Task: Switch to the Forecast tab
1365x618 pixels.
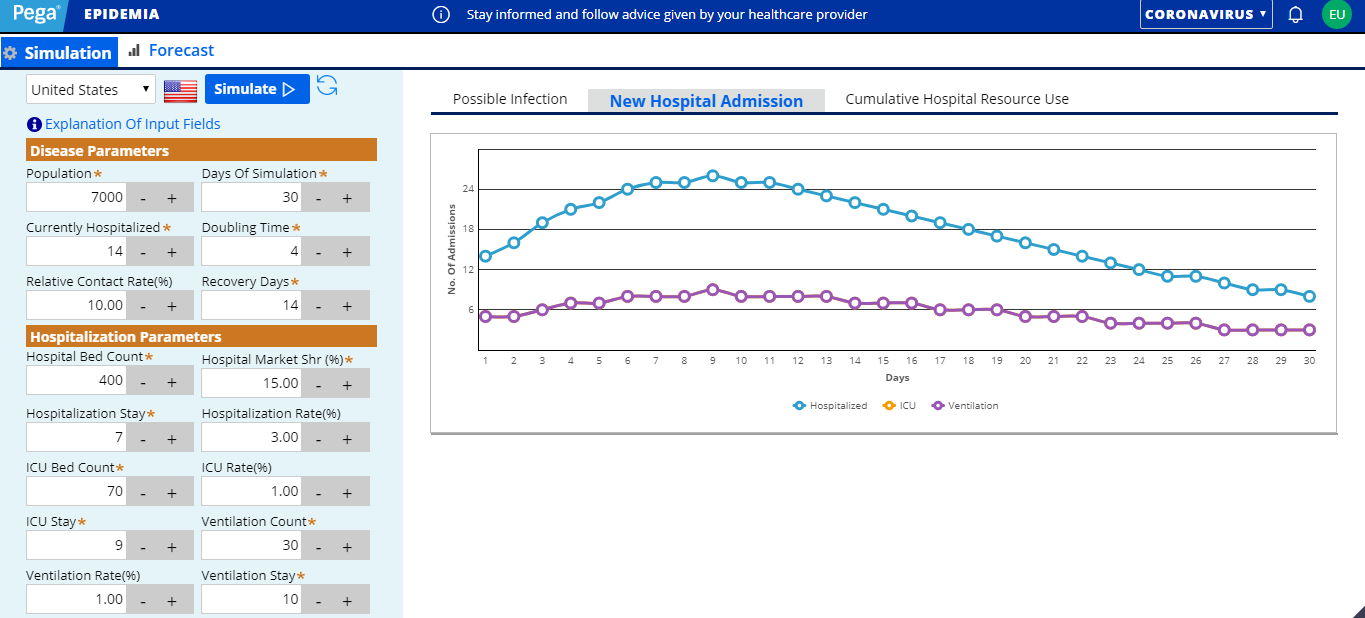Action: pos(171,51)
